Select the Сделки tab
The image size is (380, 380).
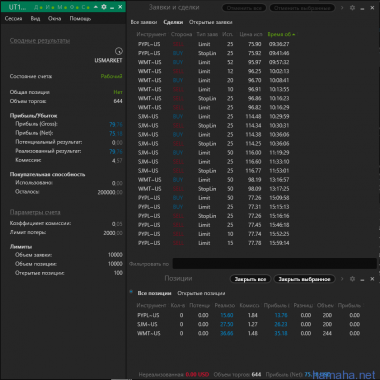click(x=173, y=22)
